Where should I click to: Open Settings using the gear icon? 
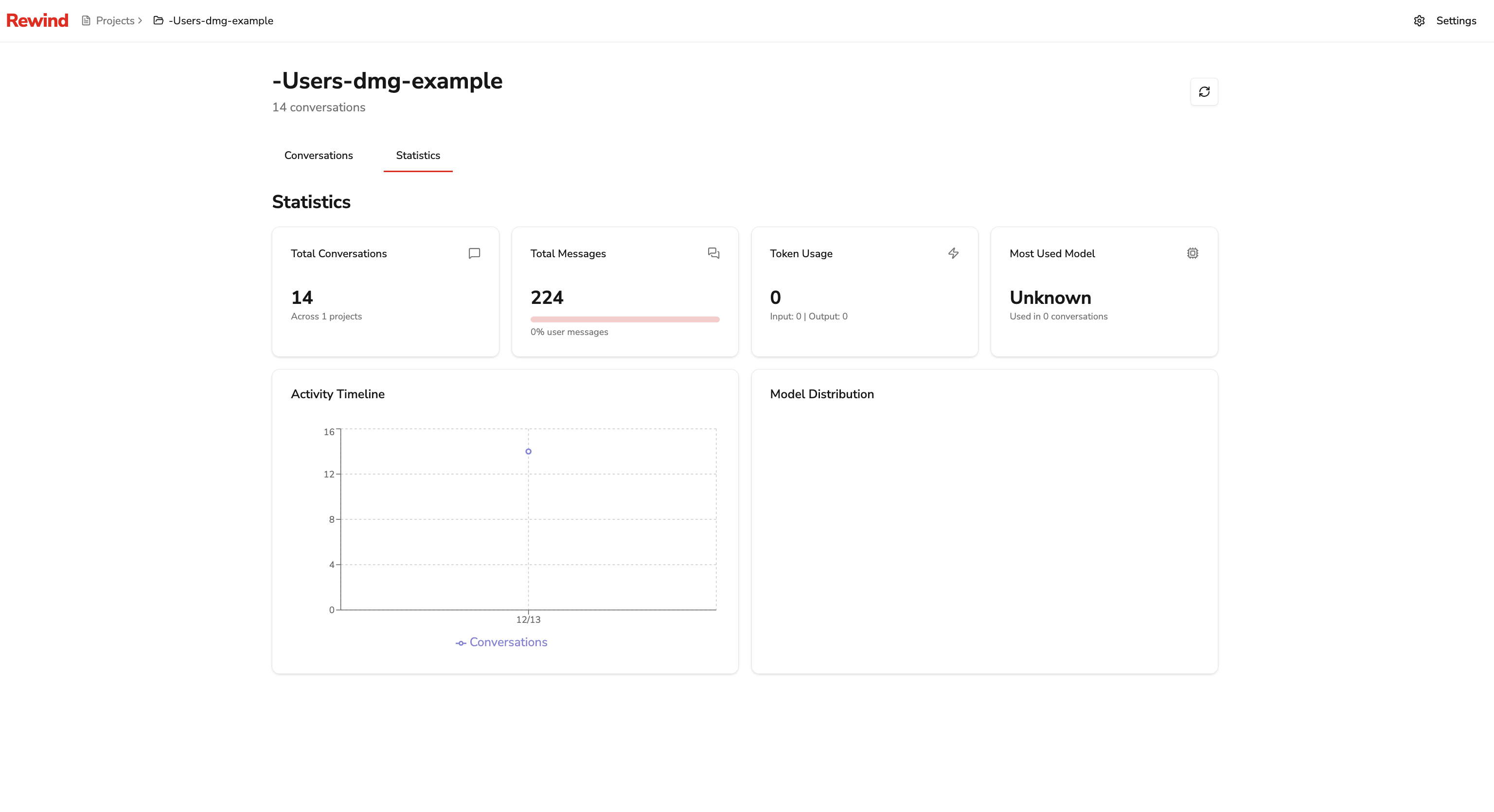point(1419,20)
